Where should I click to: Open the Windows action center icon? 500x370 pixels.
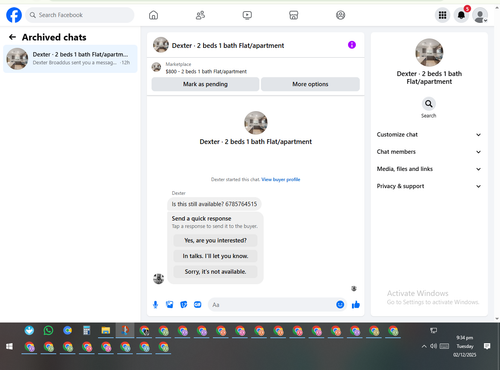(x=487, y=346)
